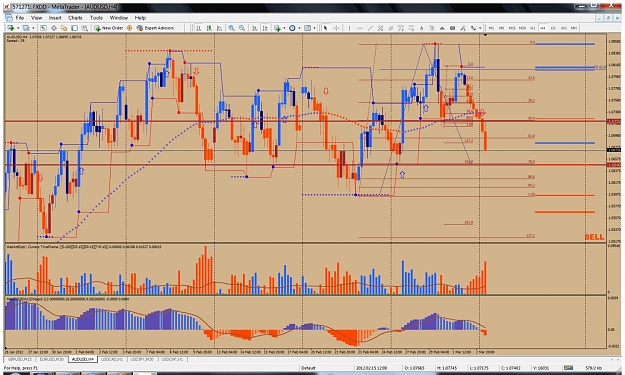Switch to the EURUSD,M30 chart tab
The height and width of the screenshot is (375, 625).
coord(52,359)
